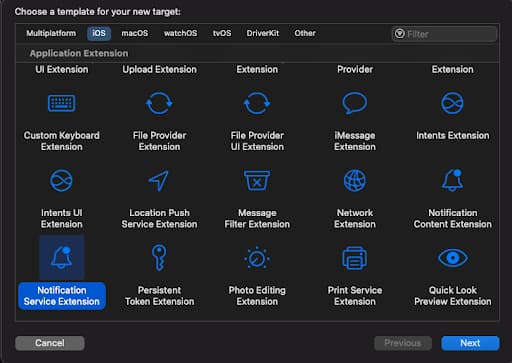
Task: Click the partially visible 'UI Extension' label
Action: [62, 69]
